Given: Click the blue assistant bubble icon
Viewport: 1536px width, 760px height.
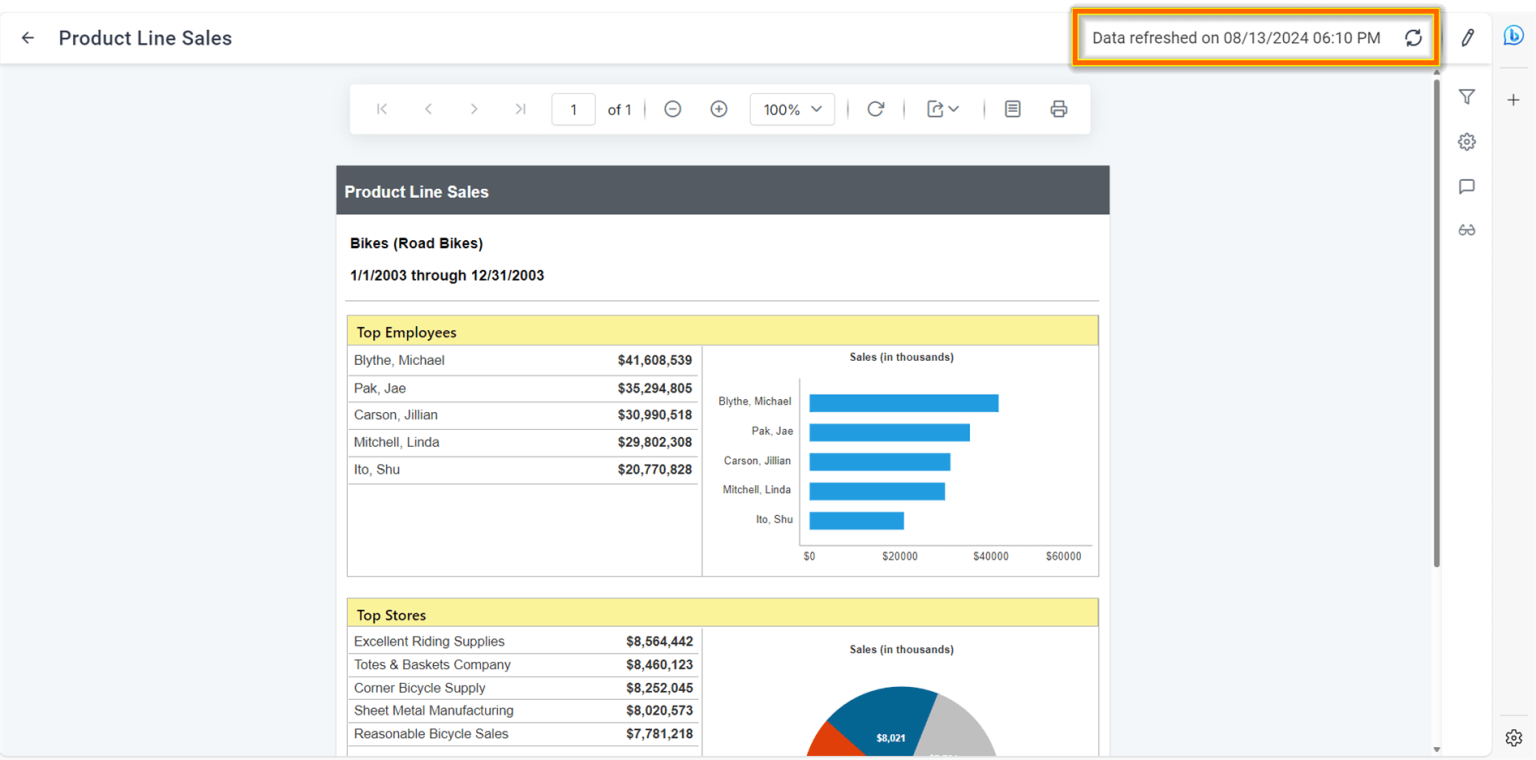Looking at the screenshot, I should click(x=1513, y=35).
